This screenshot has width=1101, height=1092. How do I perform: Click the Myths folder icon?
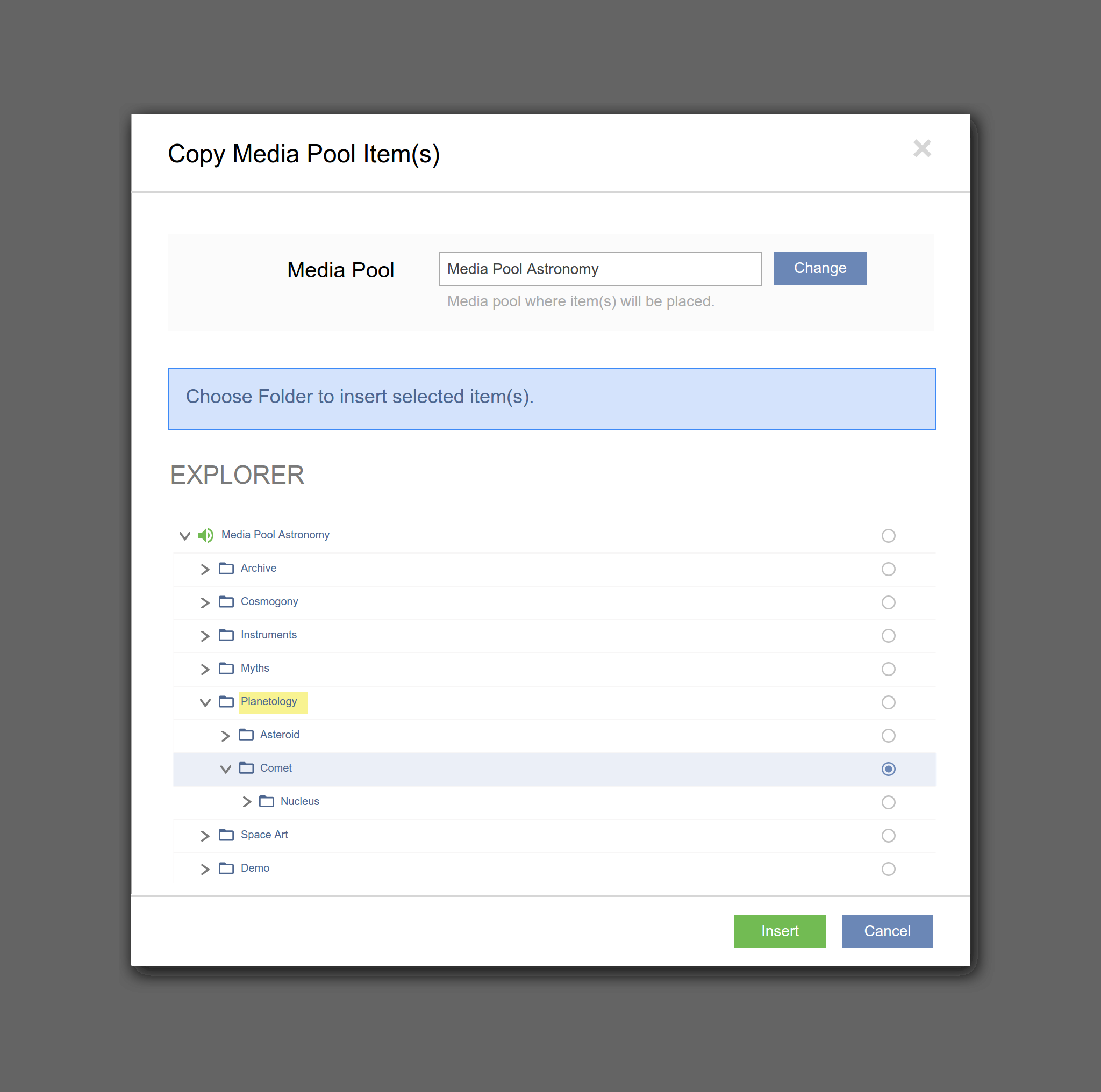click(226, 668)
